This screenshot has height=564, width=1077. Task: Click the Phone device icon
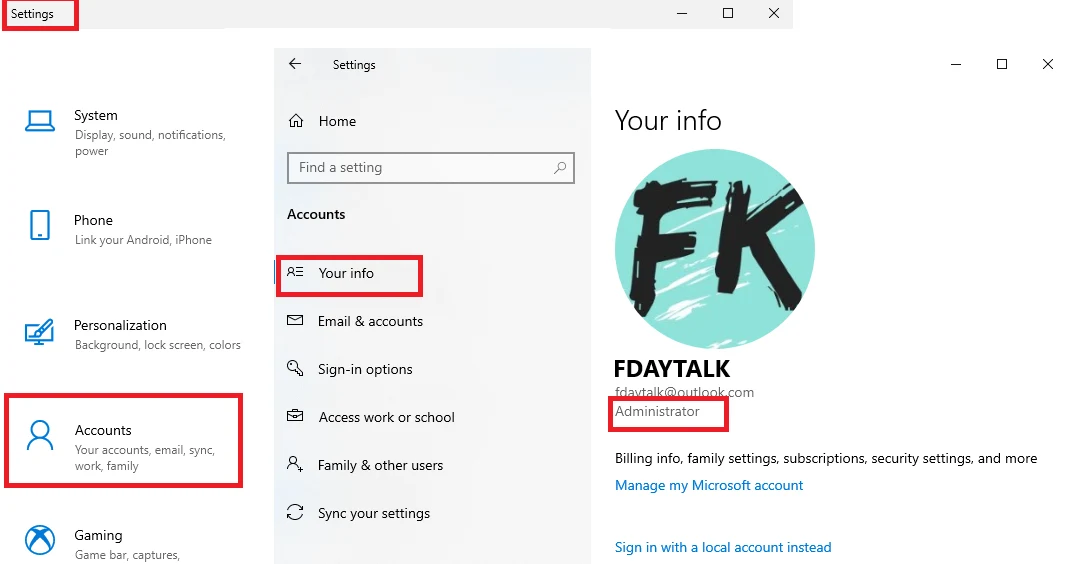(x=40, y=225)
